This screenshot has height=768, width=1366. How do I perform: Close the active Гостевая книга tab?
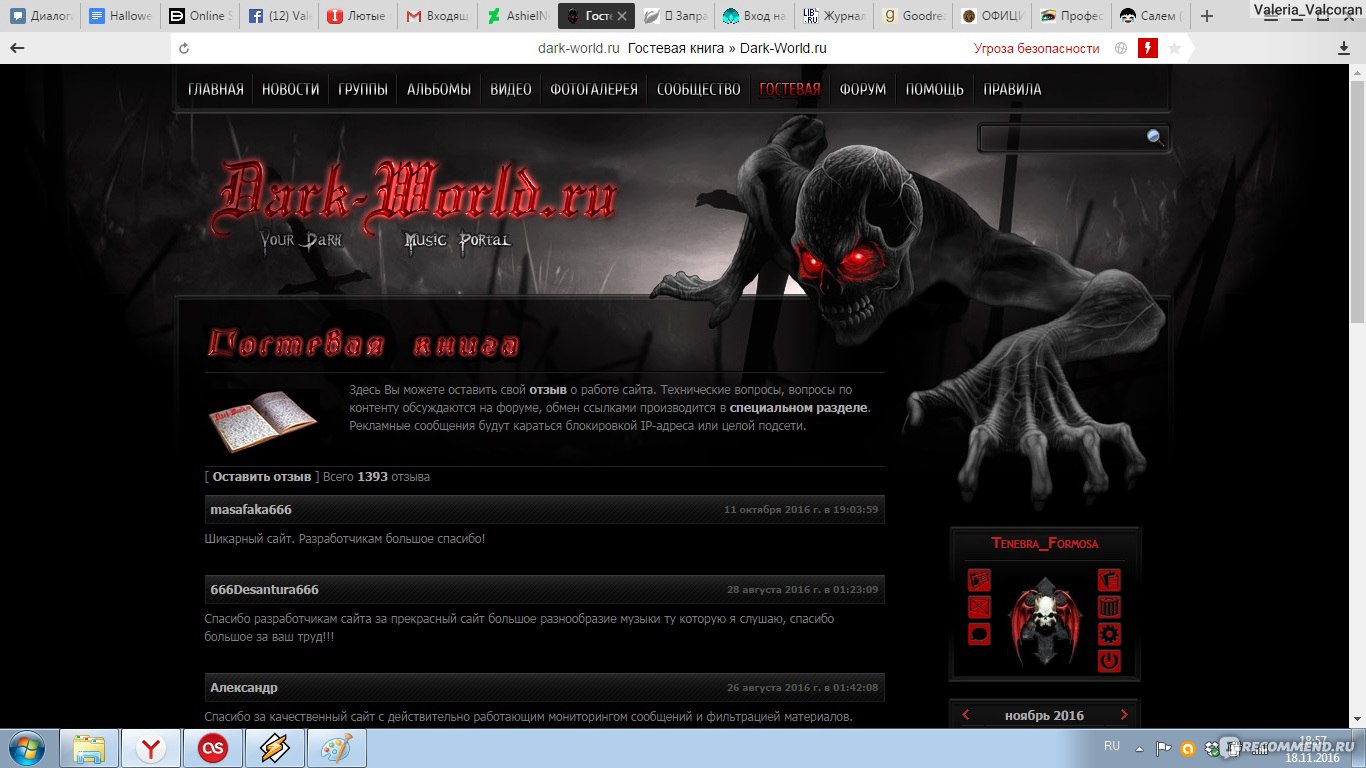tap(622, 16)
